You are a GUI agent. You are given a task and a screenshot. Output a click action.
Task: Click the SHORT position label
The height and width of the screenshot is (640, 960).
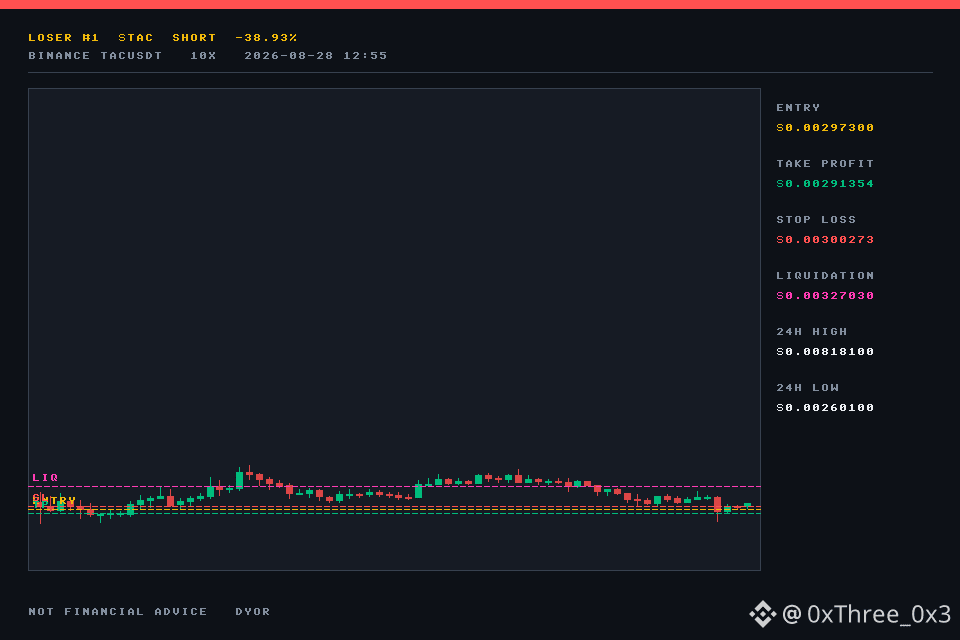194,37
